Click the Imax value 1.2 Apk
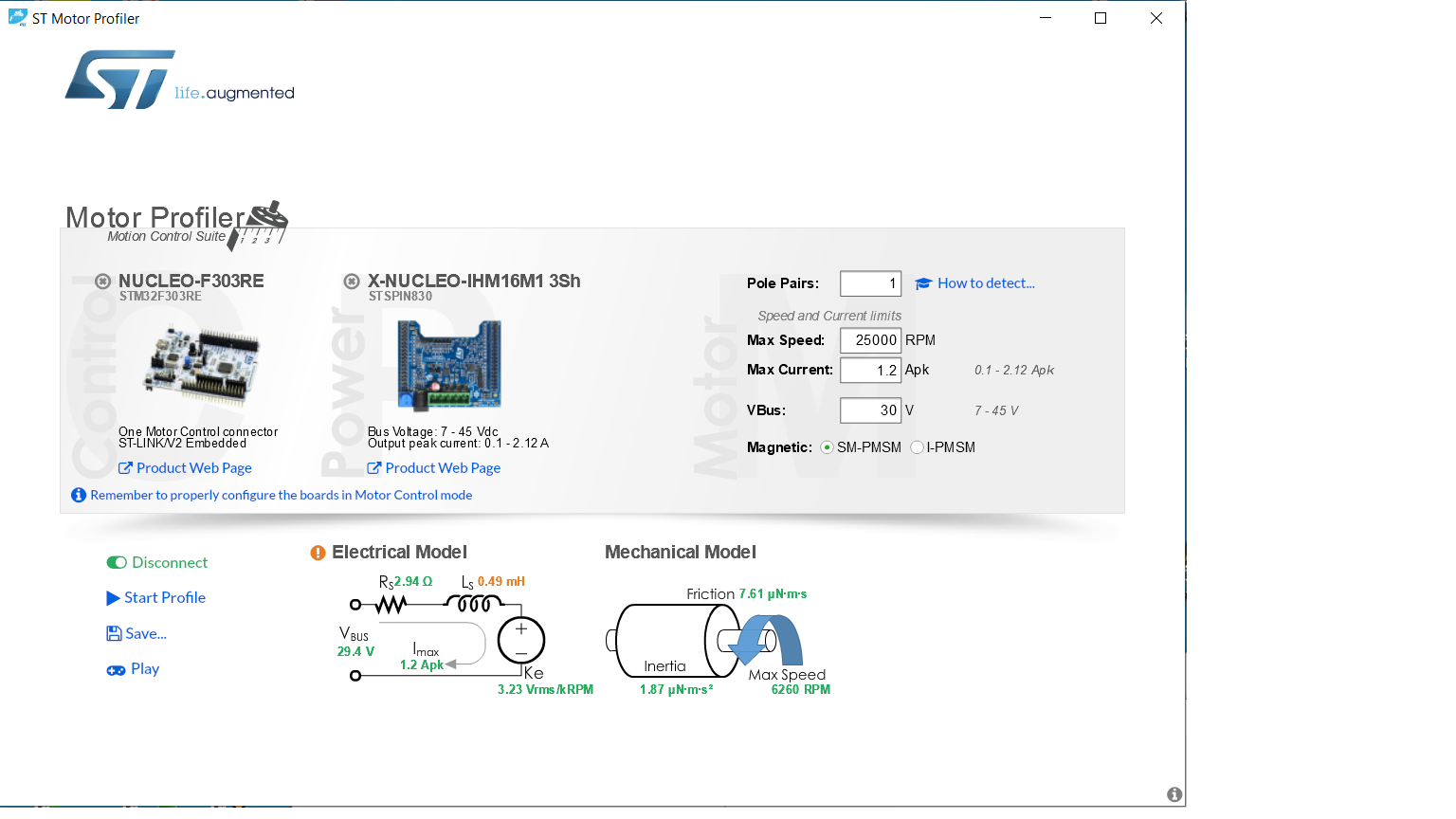The width and height of the screenshot is (1456, 819). (x=422, y=664)
